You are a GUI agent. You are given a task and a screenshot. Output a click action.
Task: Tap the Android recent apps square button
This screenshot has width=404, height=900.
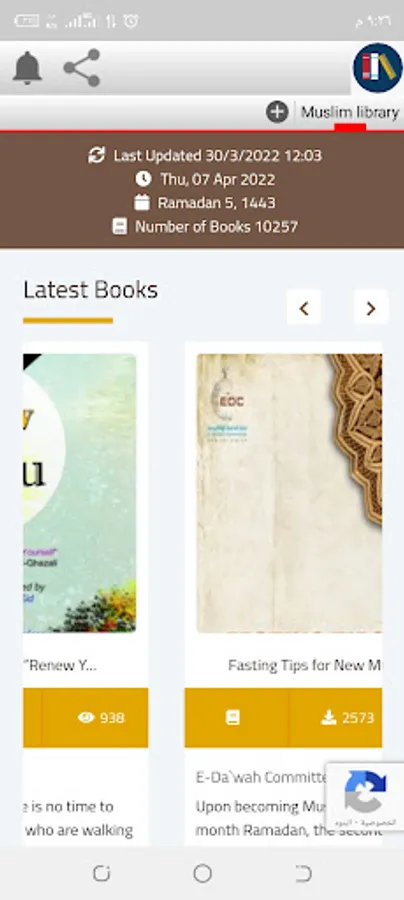(101, 874)
